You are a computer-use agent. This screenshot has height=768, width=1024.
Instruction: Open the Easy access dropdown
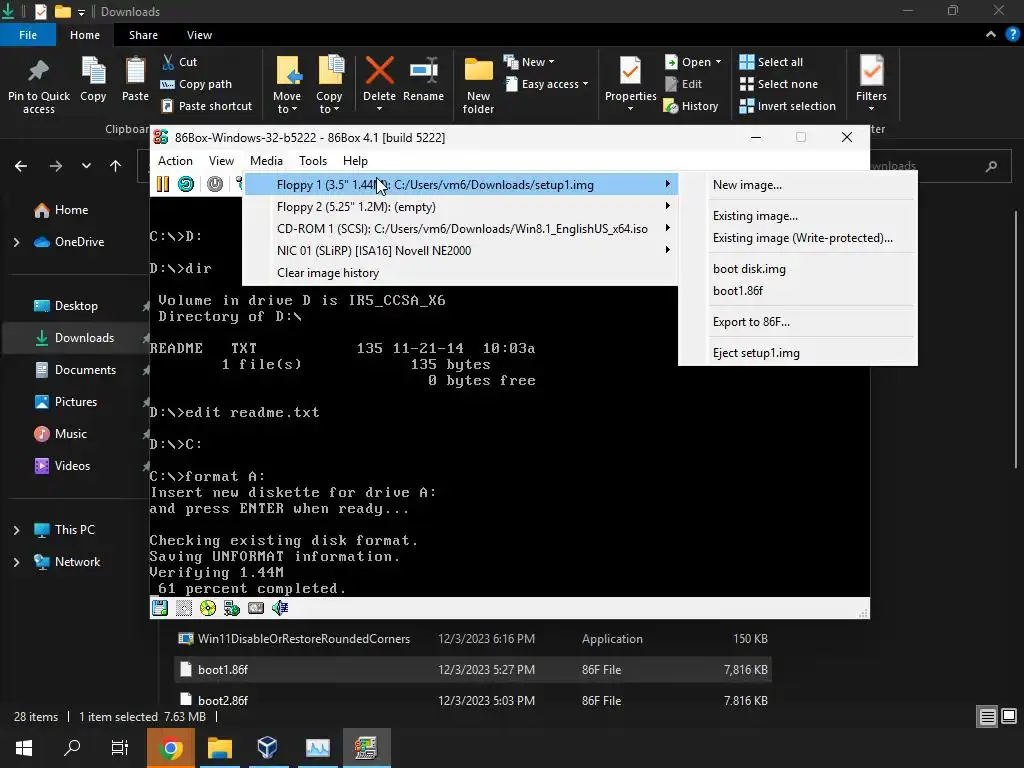546,84
